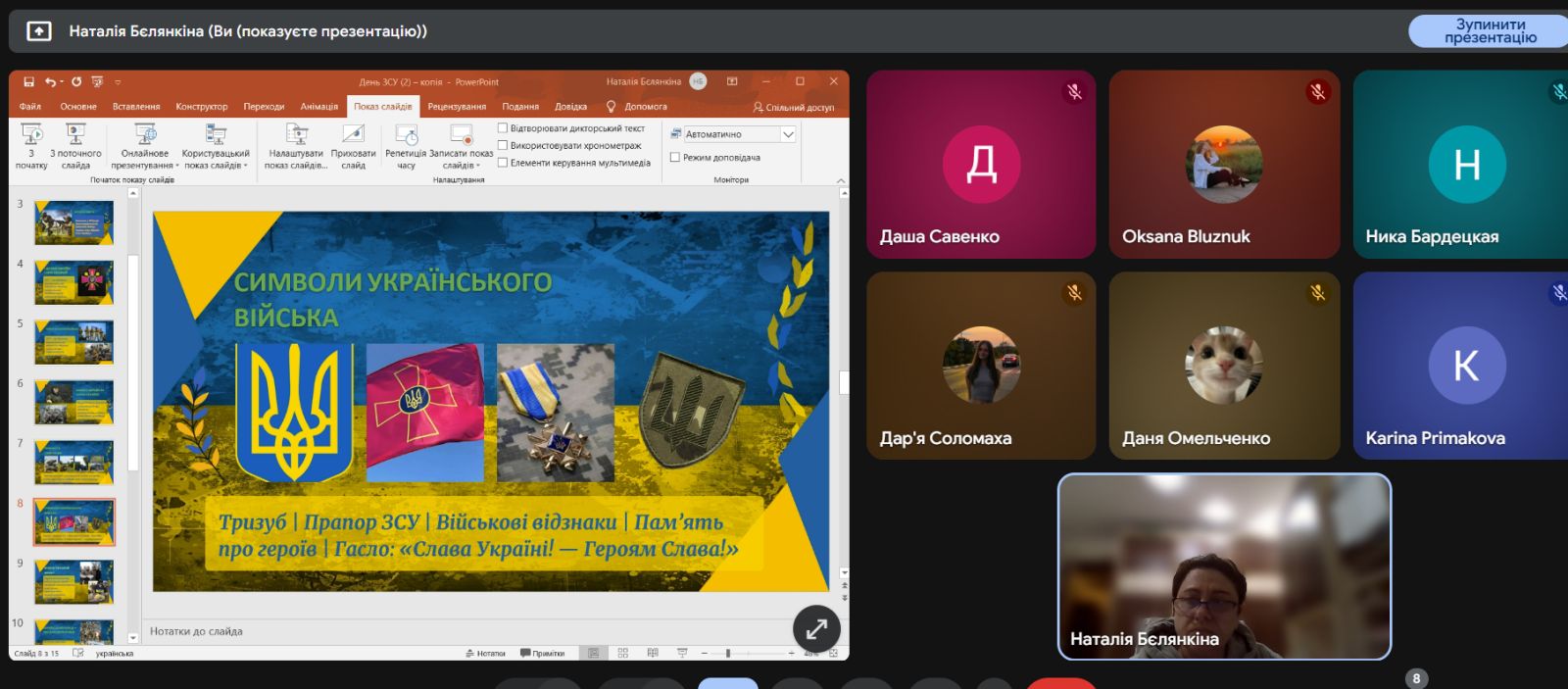Adjust the zoom slider in status bar

(728, 653)
